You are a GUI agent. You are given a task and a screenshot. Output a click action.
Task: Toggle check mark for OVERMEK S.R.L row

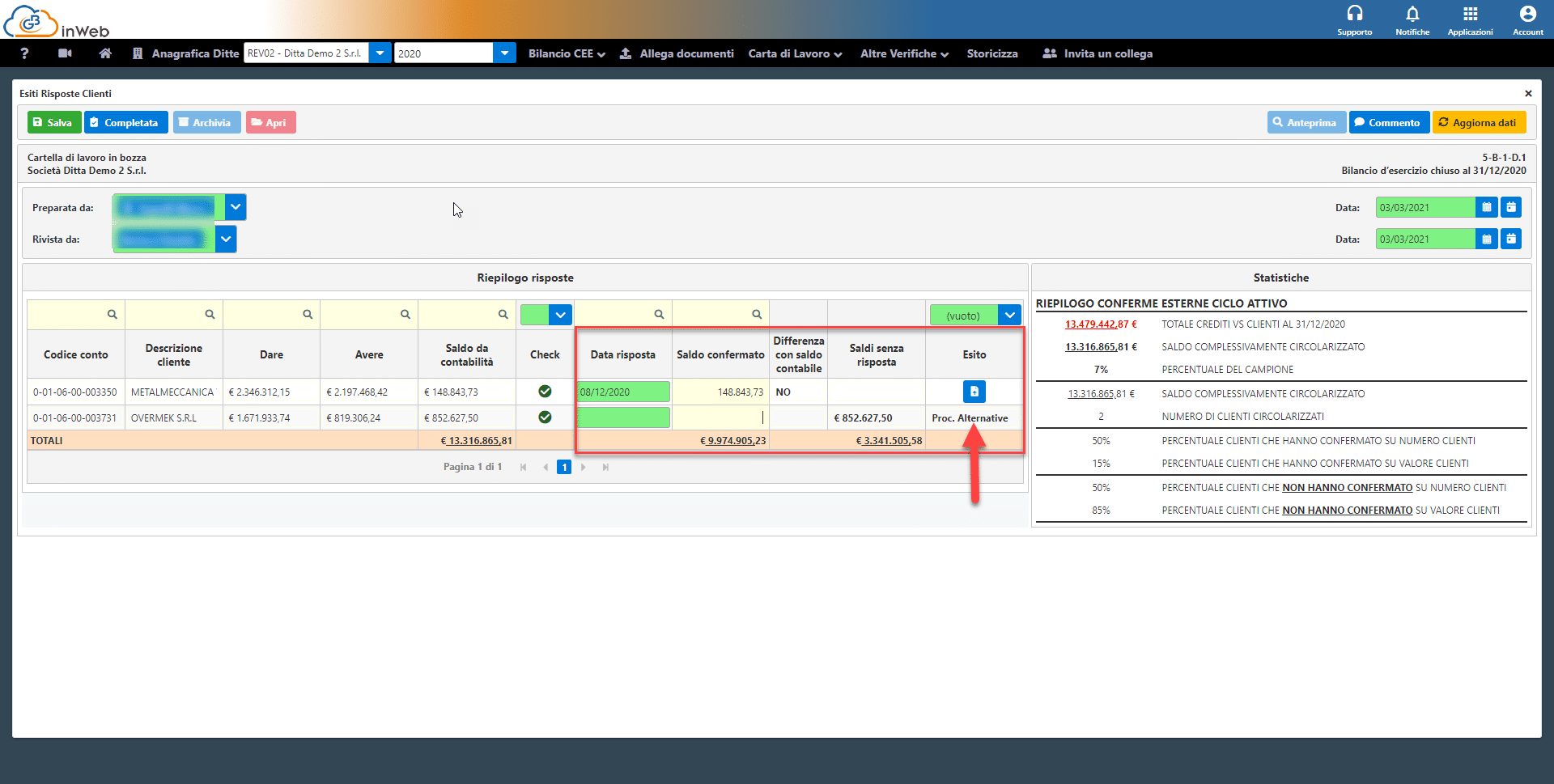pos(545,417)
